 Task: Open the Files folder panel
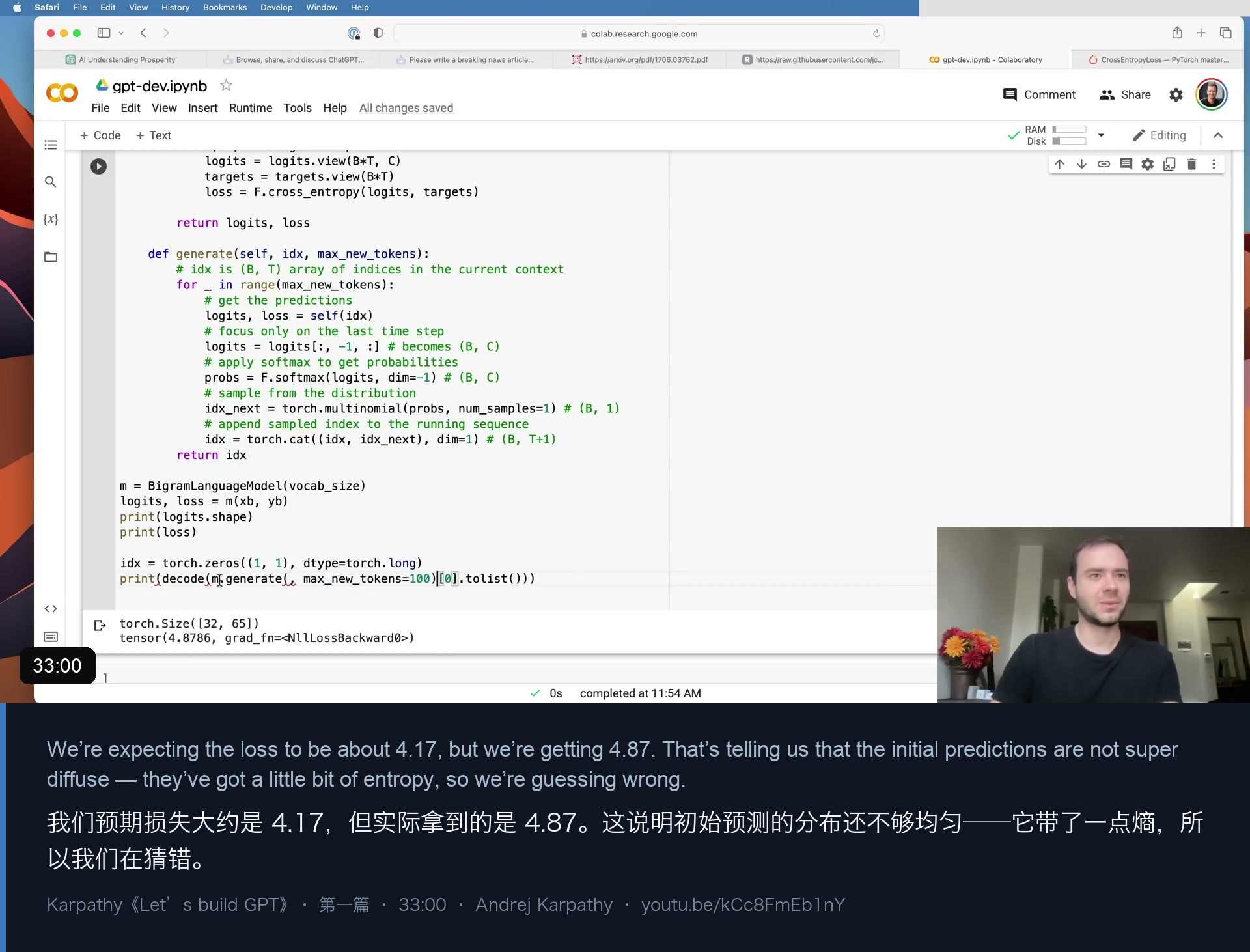[x=51, y=257]
